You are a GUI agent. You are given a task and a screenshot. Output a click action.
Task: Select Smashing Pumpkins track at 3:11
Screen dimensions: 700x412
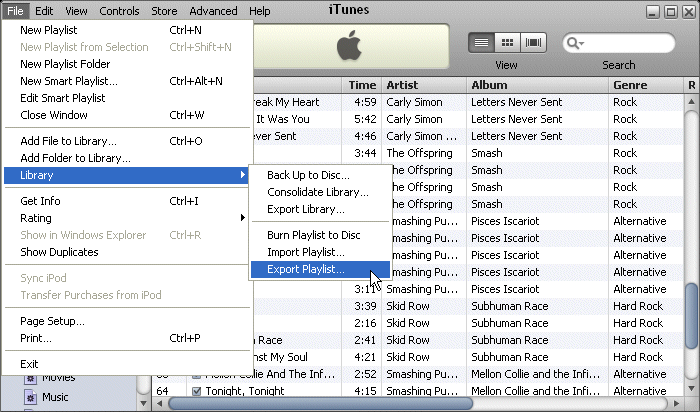(x=468, y=289)
